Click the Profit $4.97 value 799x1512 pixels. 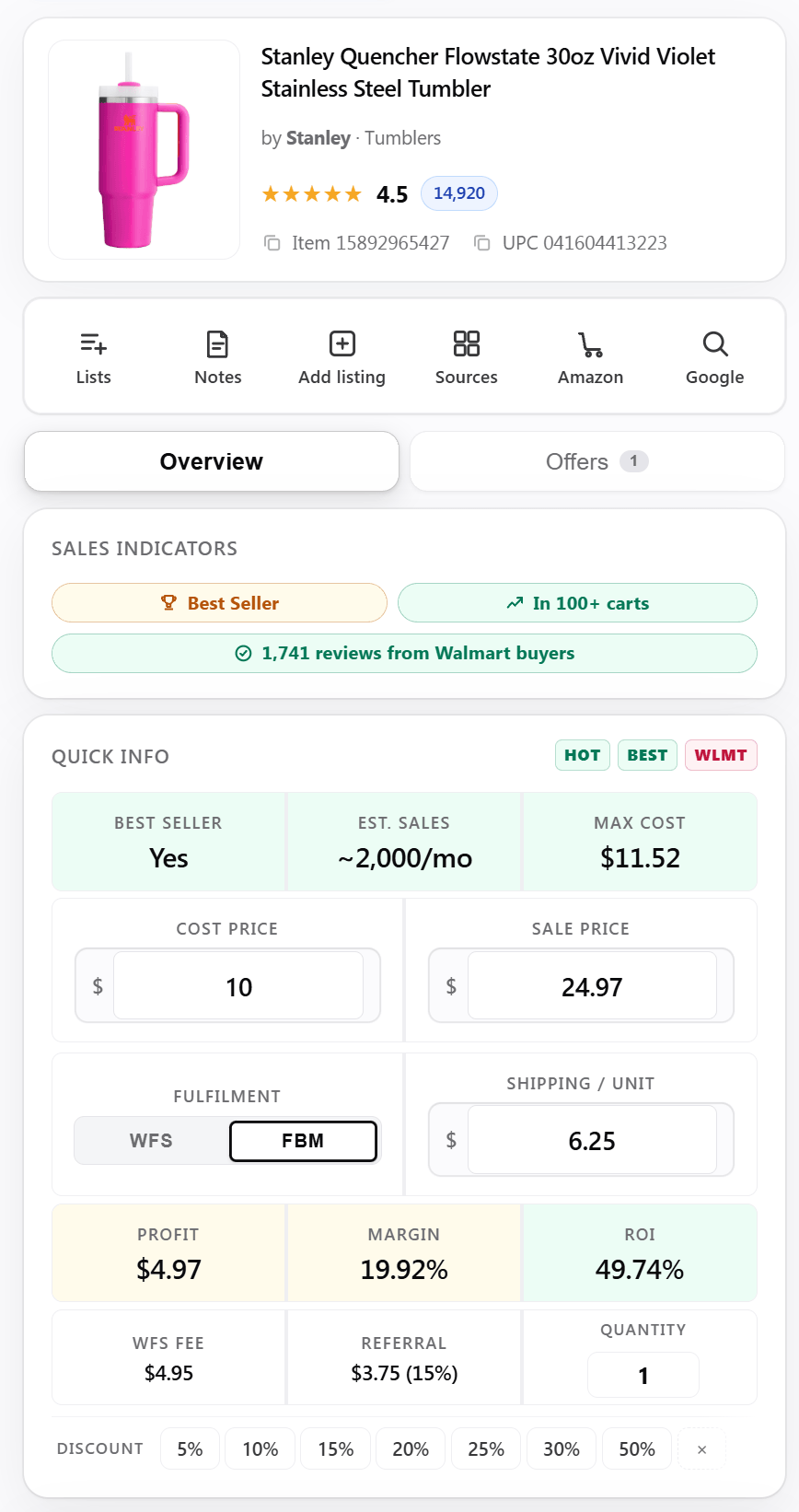coord(168,1270)
